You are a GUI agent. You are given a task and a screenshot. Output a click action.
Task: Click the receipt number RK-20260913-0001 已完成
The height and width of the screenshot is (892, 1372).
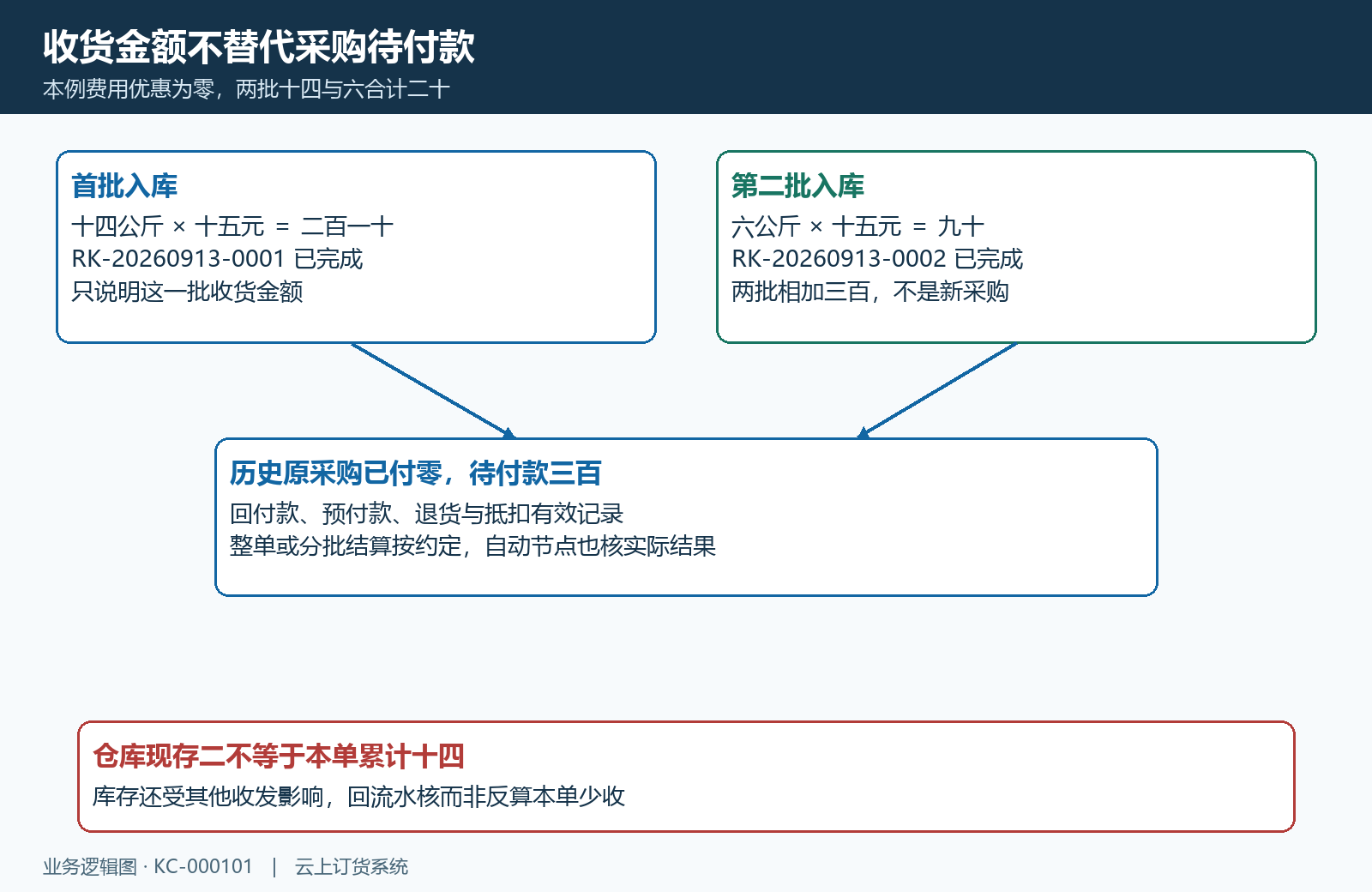tap(217, 259)
